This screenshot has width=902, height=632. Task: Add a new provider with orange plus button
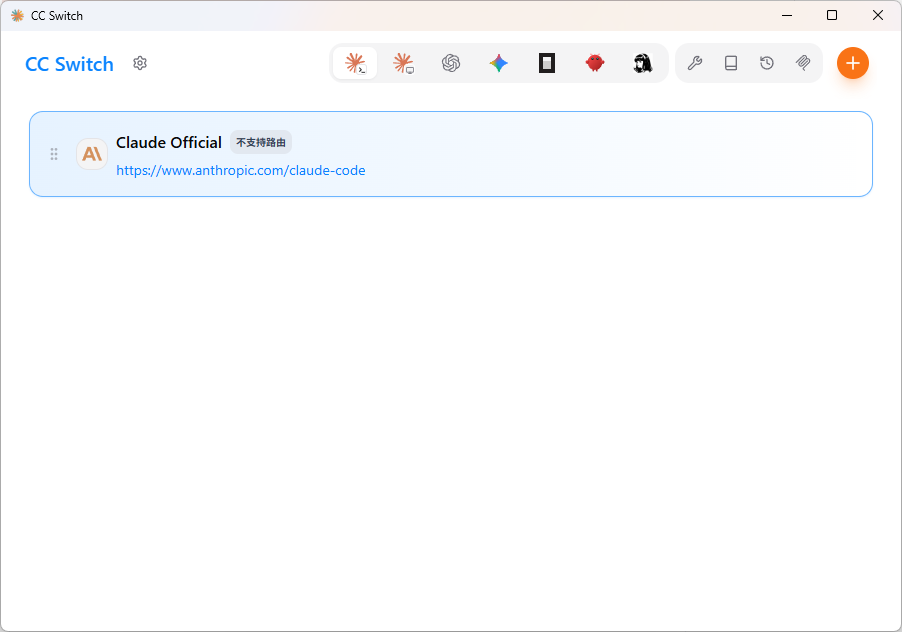click(x=853, y=63)
